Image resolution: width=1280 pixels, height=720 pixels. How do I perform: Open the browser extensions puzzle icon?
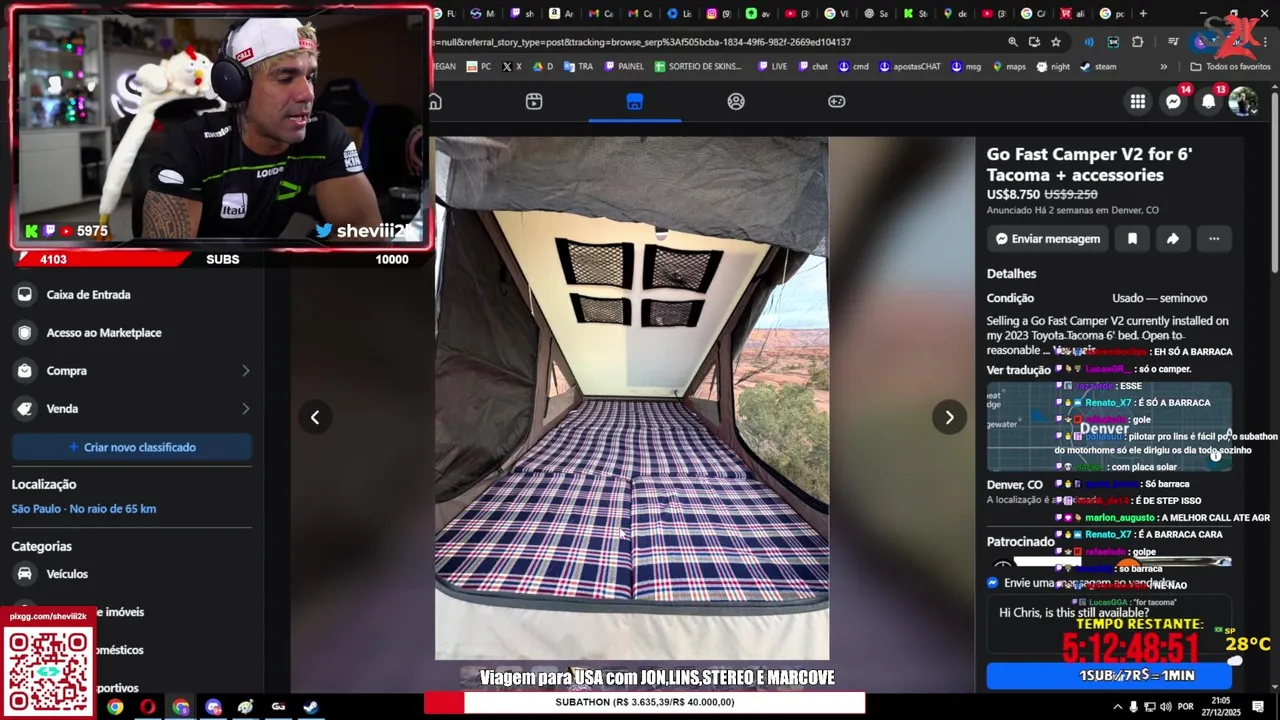[1138, 42]
